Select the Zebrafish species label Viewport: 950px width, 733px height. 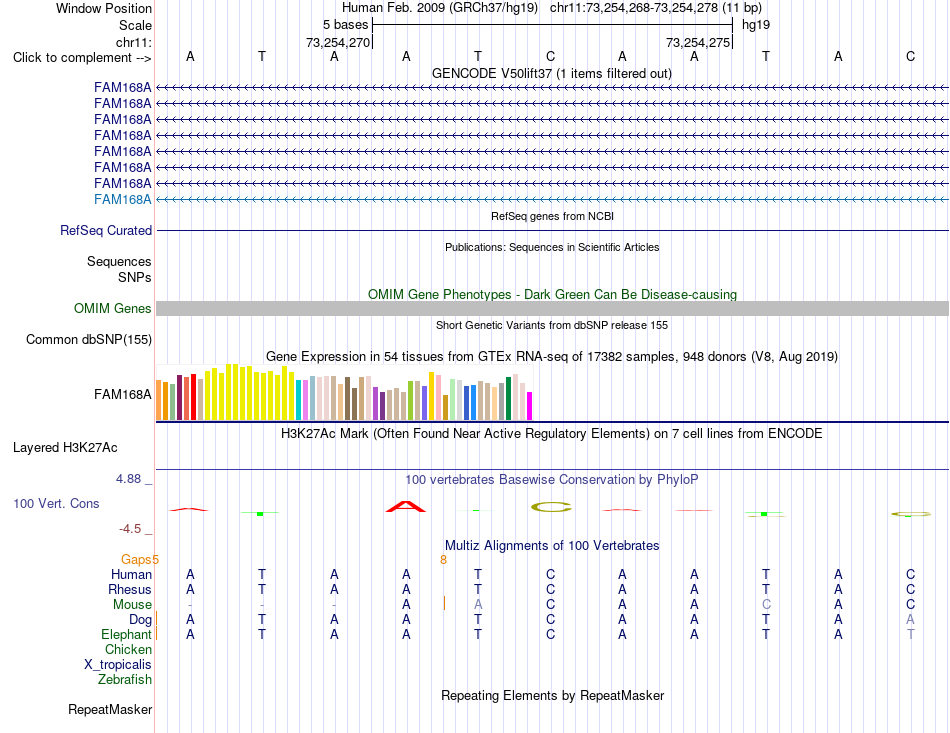tap(125, 680)
